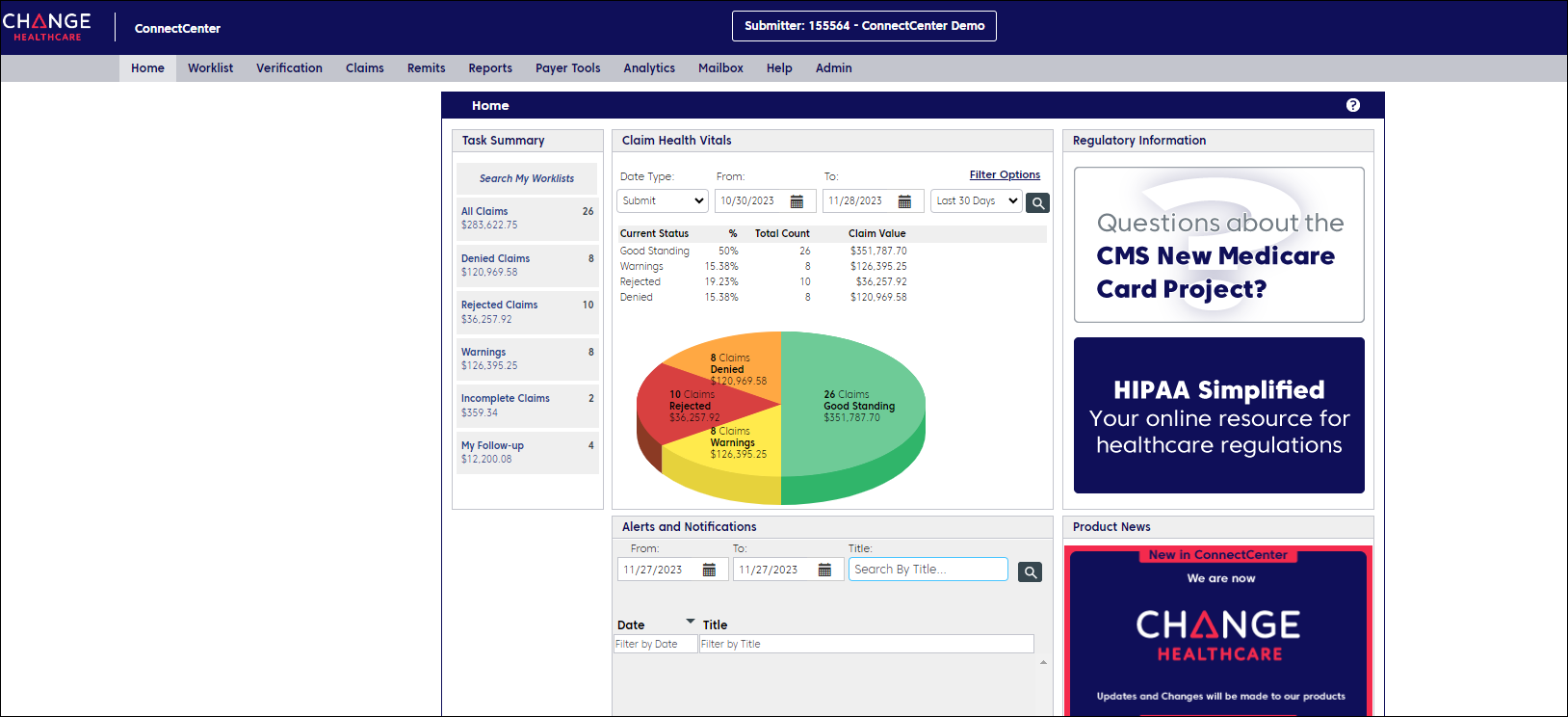Open the Analytics menu
This screenshot has width=1568, height=717.
tap(648, 68)
